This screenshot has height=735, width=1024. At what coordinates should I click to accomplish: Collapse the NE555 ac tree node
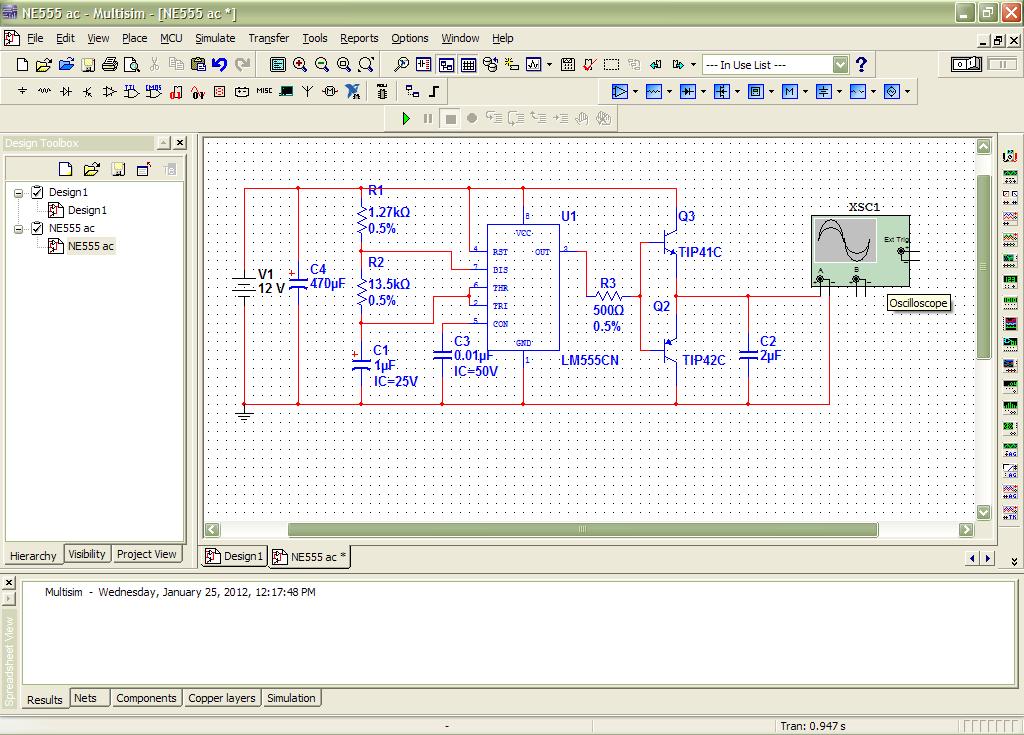19,228
